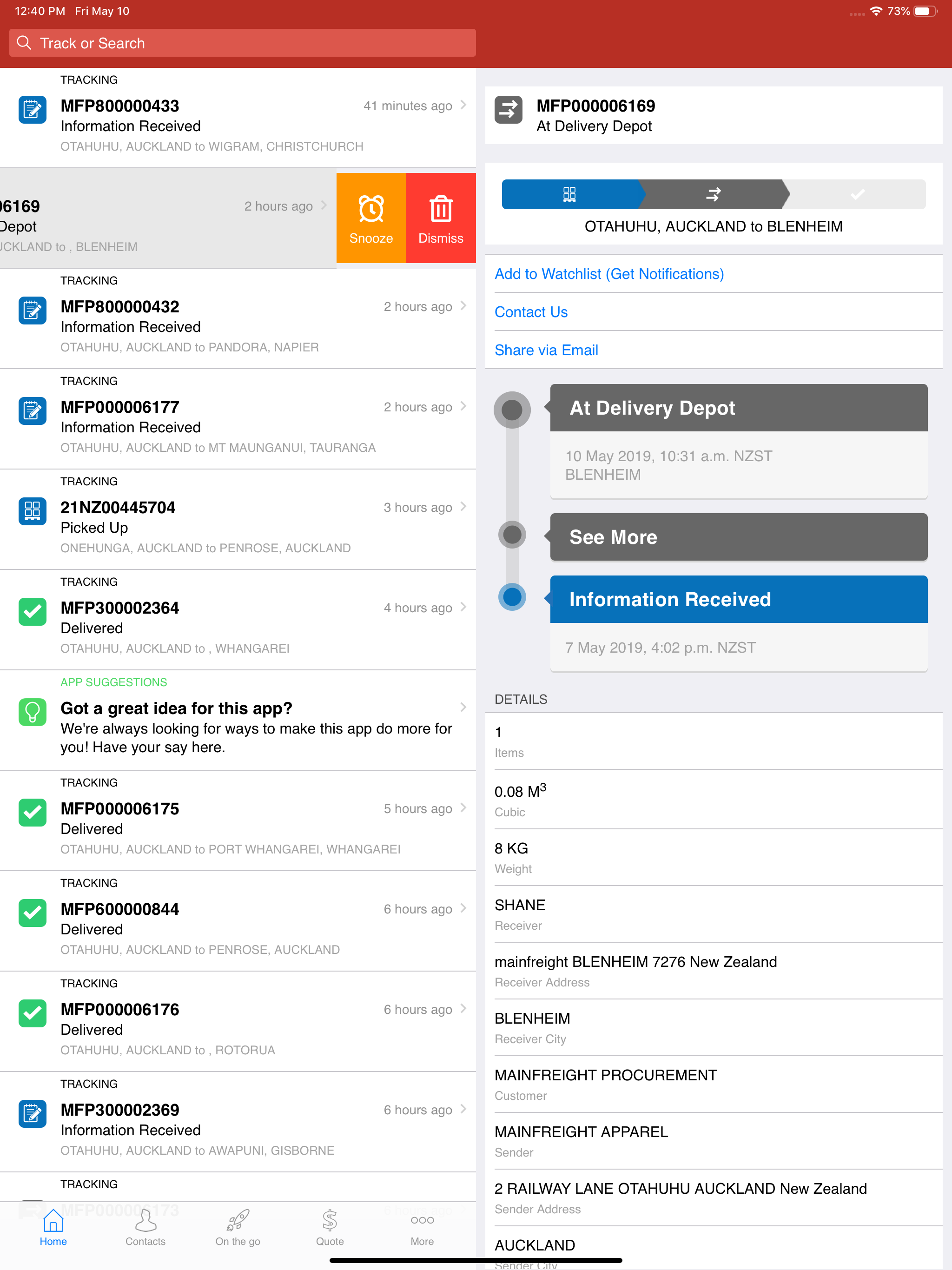Select receiver address 'mainfreight BLENHEIM 7276 New Zealand'
Image resolution: width=952 pixels, height=1270 pixels.
pos(635,962)
